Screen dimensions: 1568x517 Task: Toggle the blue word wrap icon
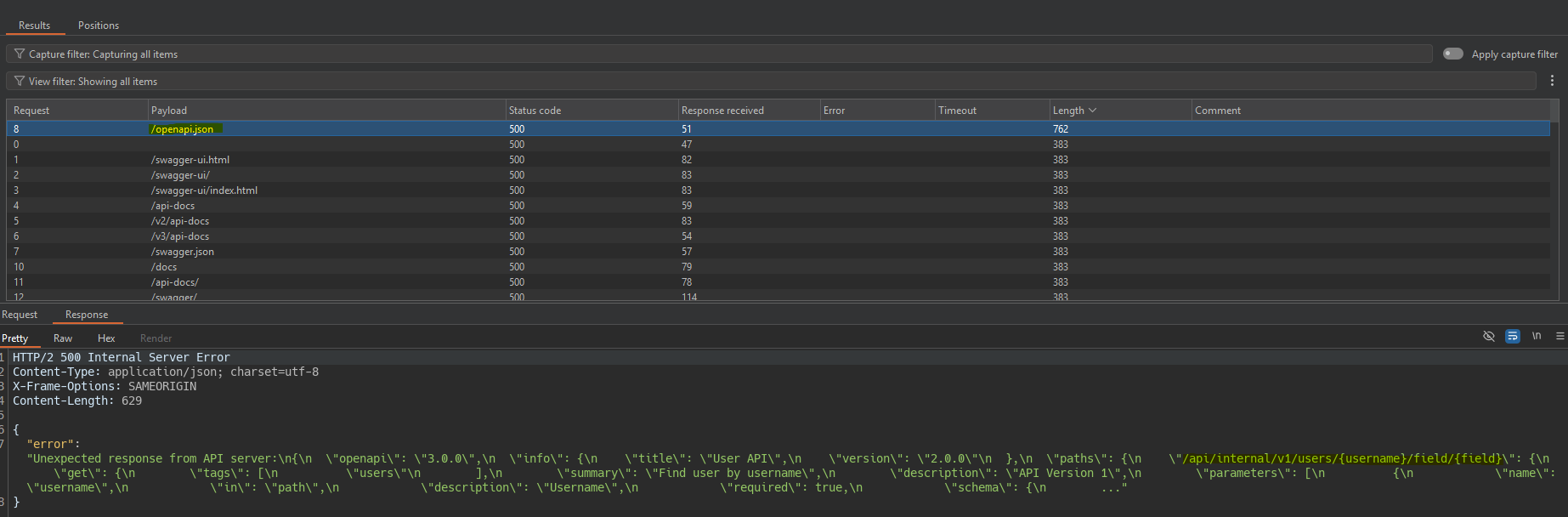coord(1513,336)
